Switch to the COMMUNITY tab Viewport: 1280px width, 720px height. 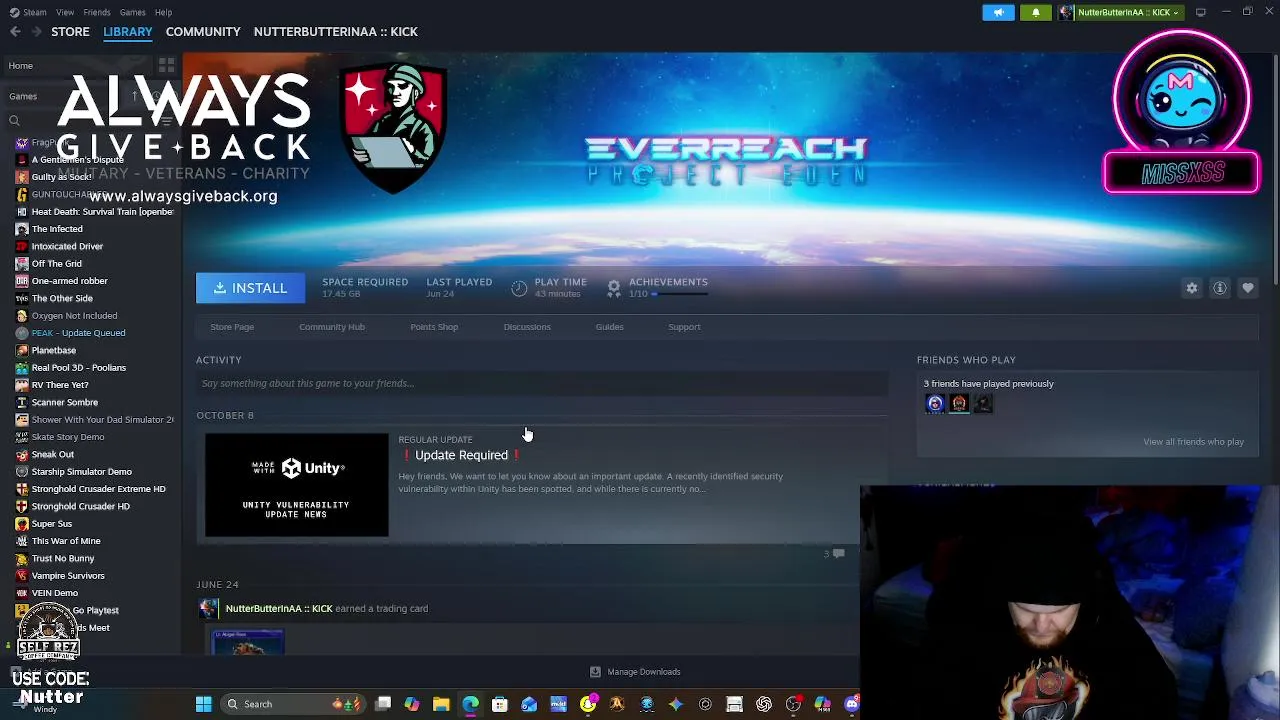coord(203,32)
